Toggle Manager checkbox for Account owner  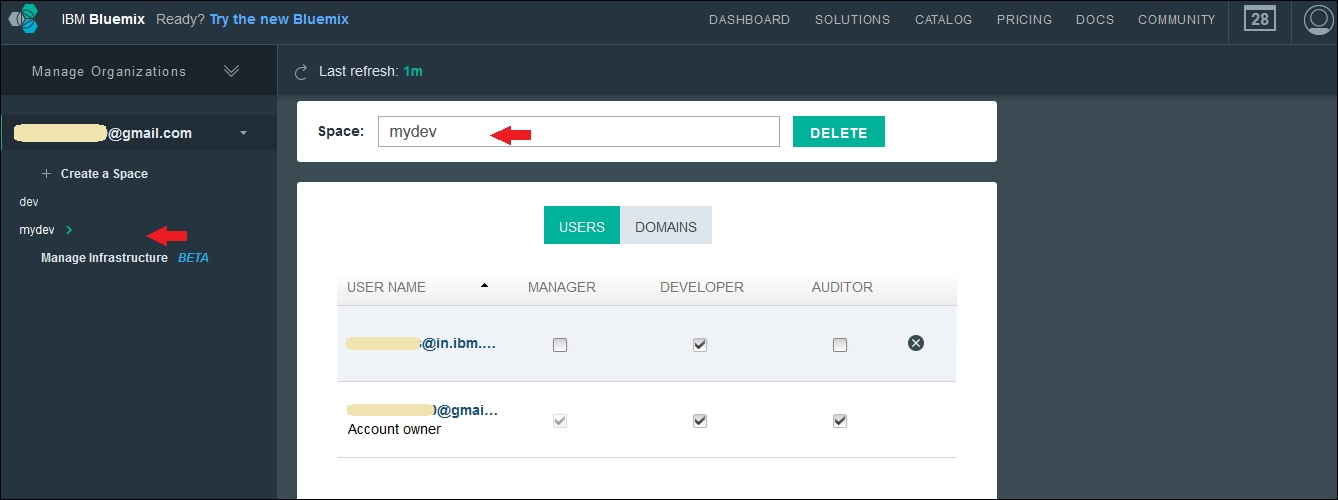click(x=560, y=420)
